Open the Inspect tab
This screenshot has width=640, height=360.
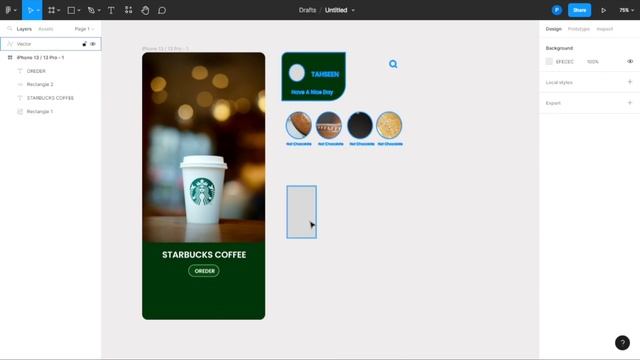pyautogui.click(x=604, y=29)
